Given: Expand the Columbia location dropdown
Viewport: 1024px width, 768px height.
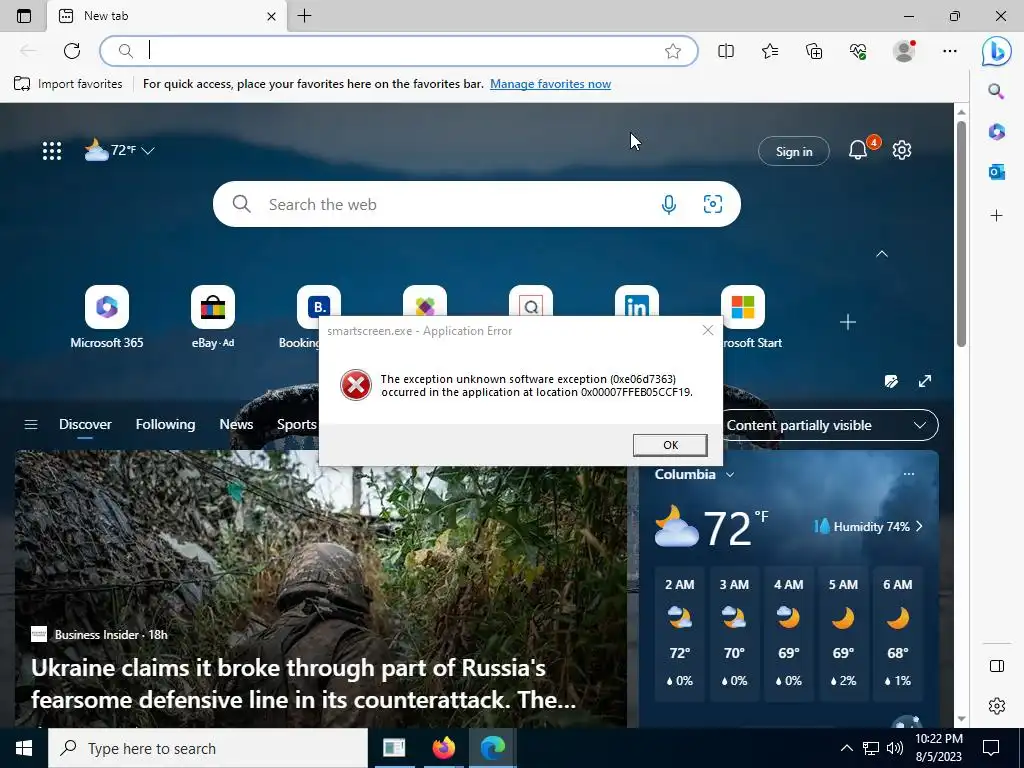Looking at the screenshot, I should (730, 475).
